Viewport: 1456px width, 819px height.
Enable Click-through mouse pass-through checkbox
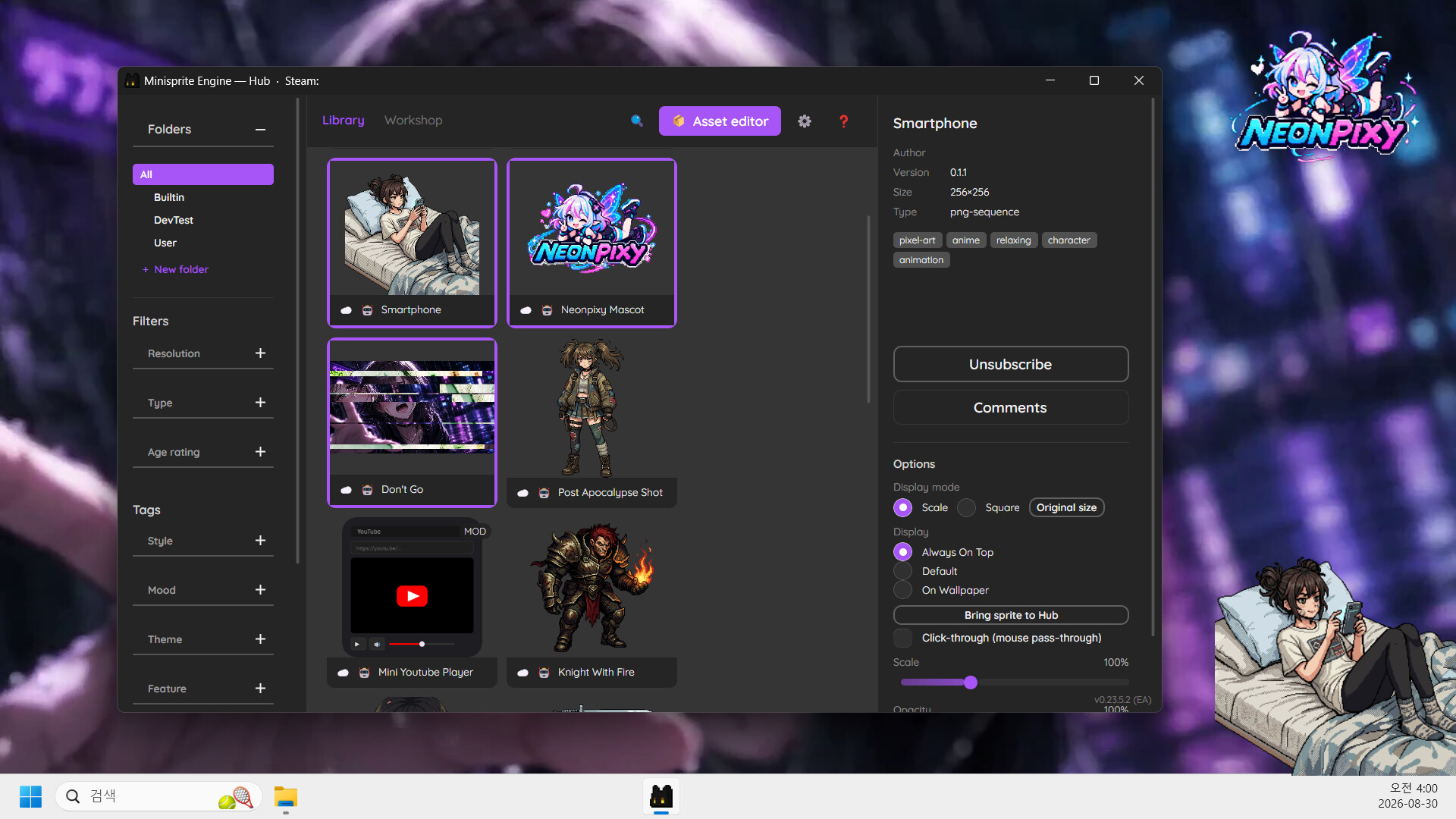(x=902, y=638)
